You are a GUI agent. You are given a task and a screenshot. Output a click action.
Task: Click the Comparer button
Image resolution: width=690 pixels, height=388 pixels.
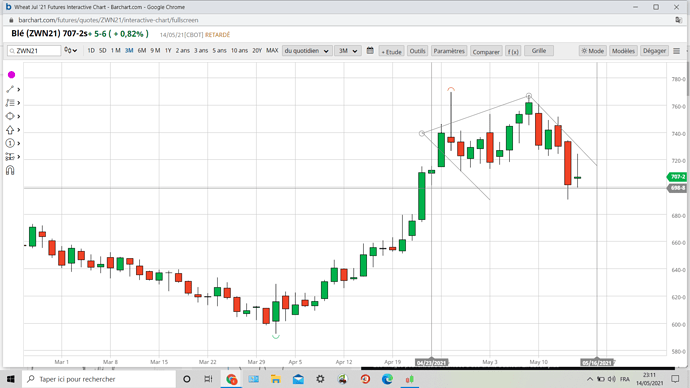click(x=486, y=51)
